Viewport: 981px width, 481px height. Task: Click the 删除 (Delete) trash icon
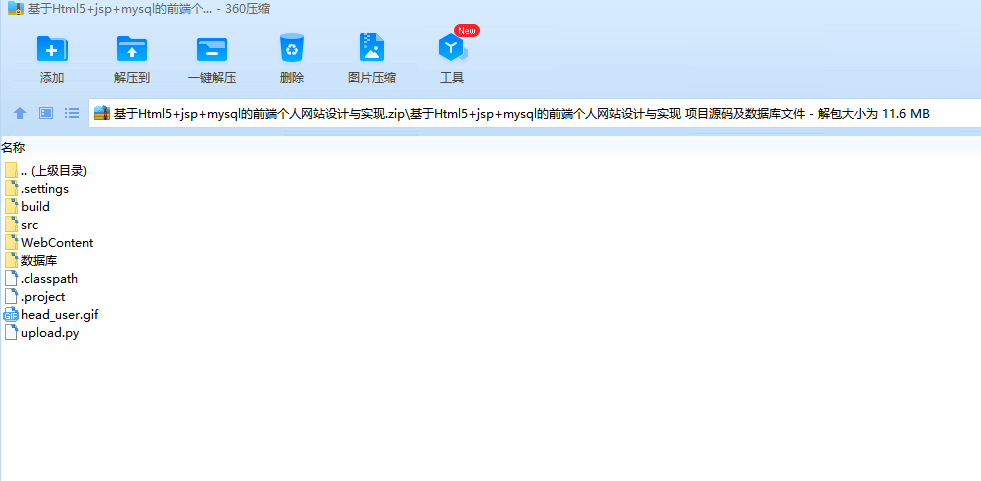tap(292, 48)
